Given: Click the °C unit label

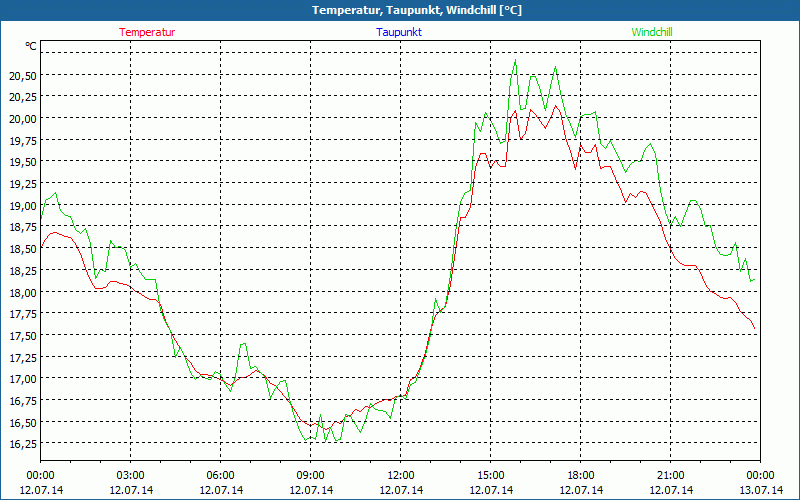Looking at the screenshot, I should coord(31,46).
